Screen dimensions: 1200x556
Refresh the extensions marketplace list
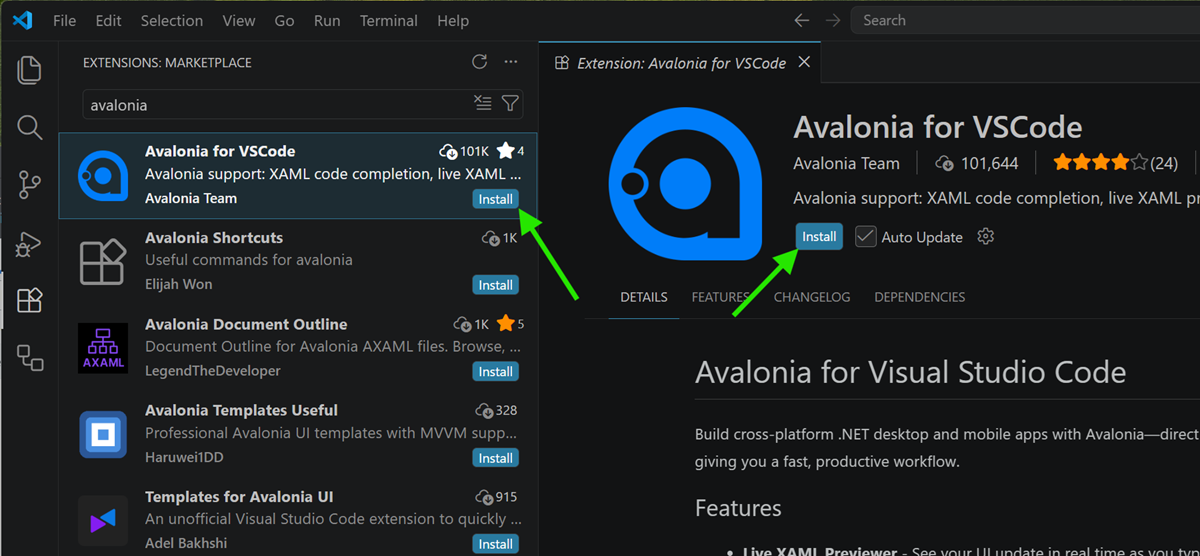click(x=480, y=62)
